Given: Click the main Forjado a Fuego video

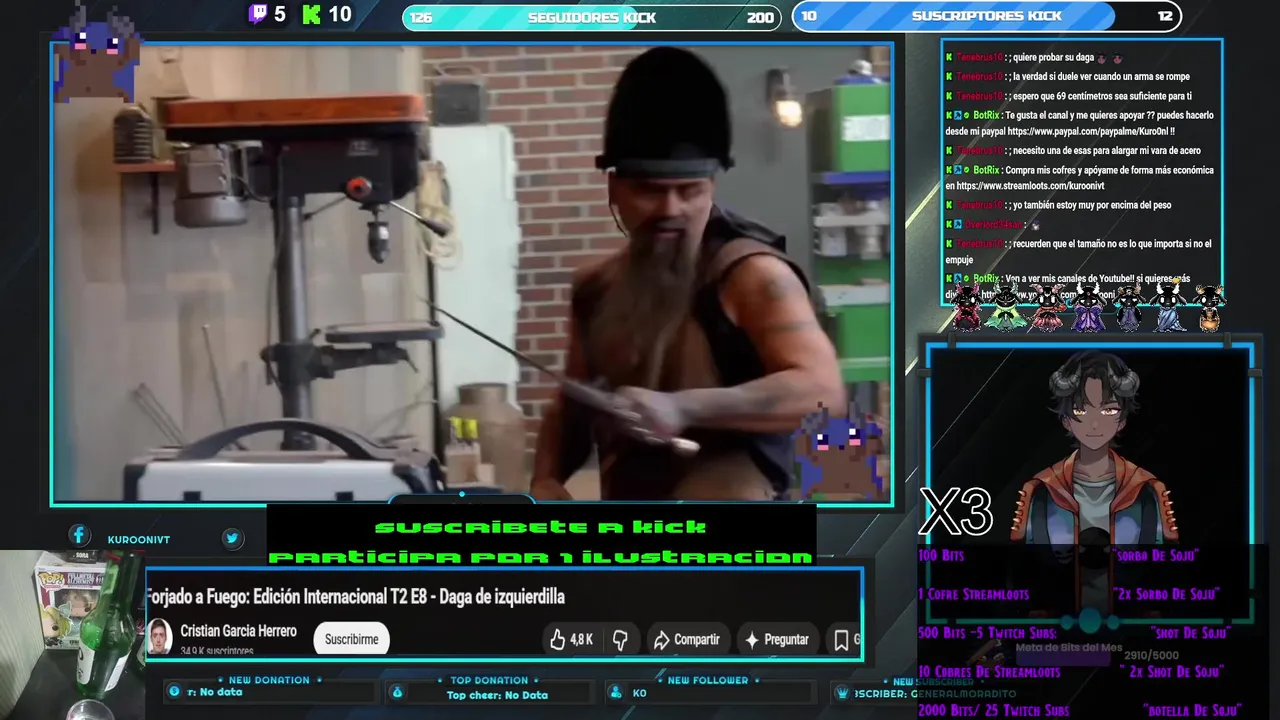Looking at the screenshot, I should [472, 272].
